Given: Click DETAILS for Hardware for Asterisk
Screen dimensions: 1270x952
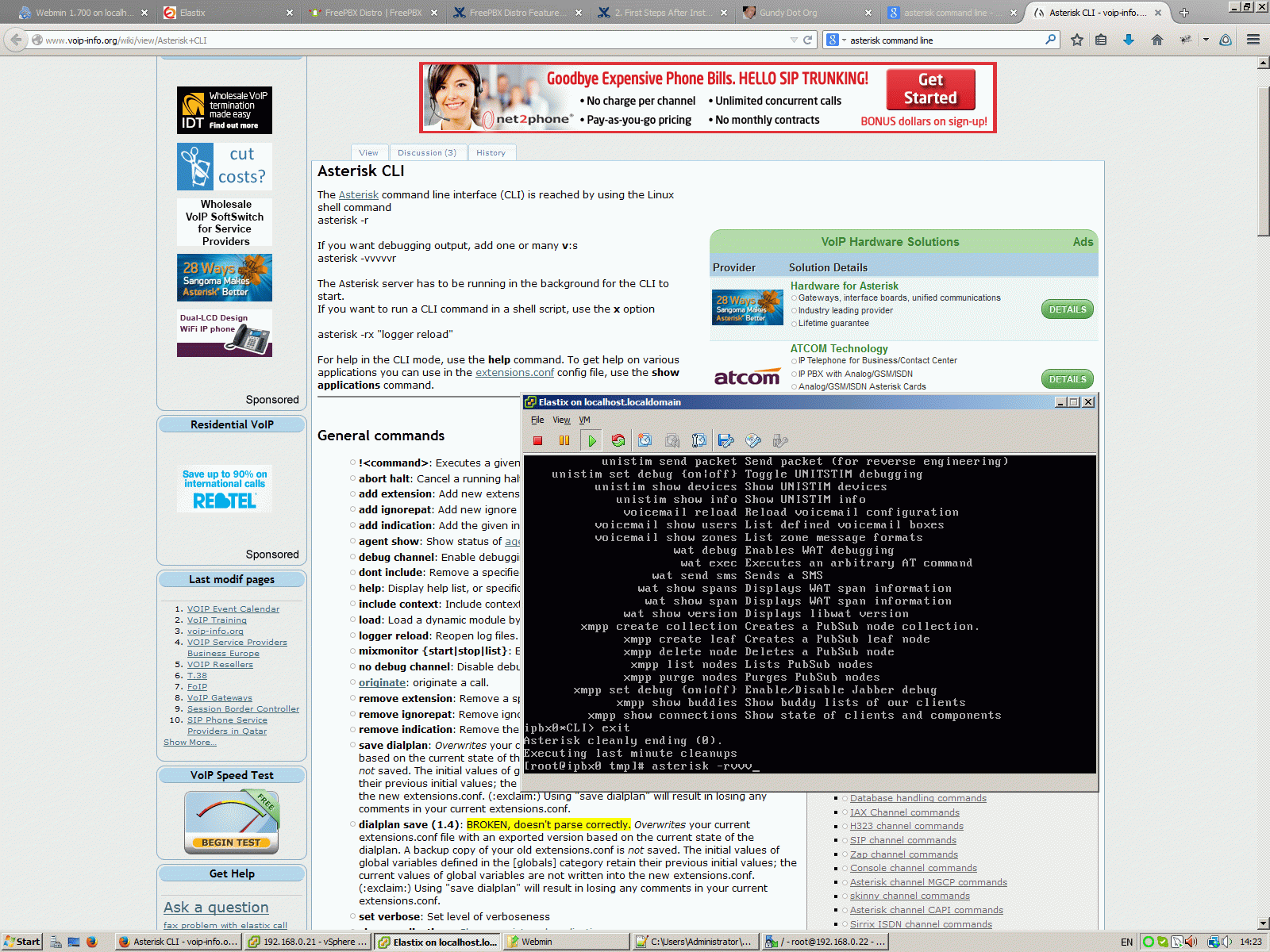Looking at the screenshot, I should [x=1067, y=309].
